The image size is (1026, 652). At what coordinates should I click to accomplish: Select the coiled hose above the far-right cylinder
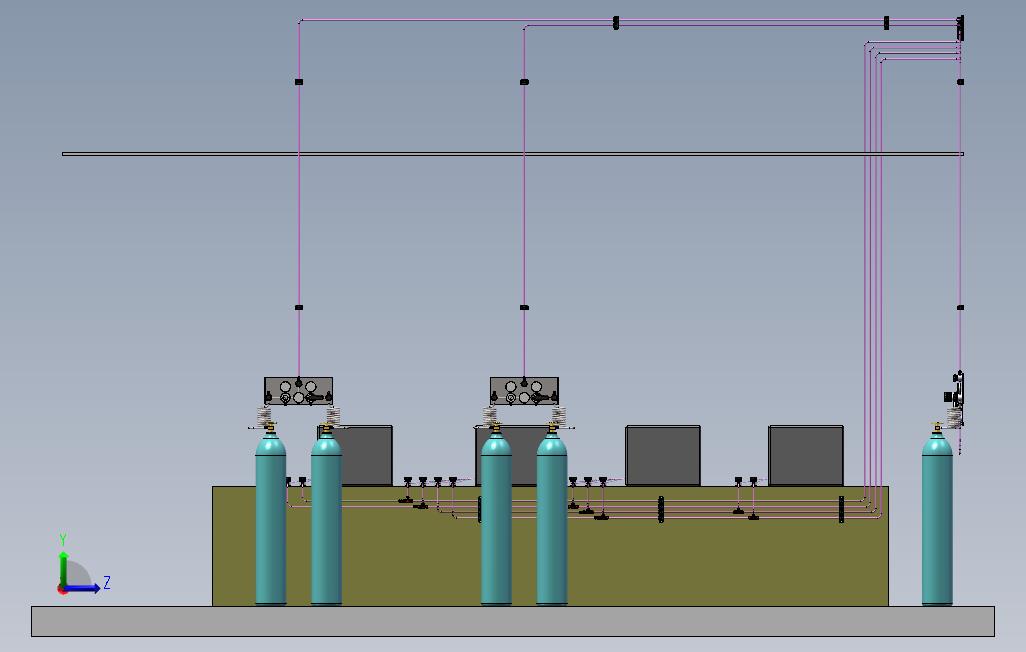pyautogui.click(x=955, y=417)
